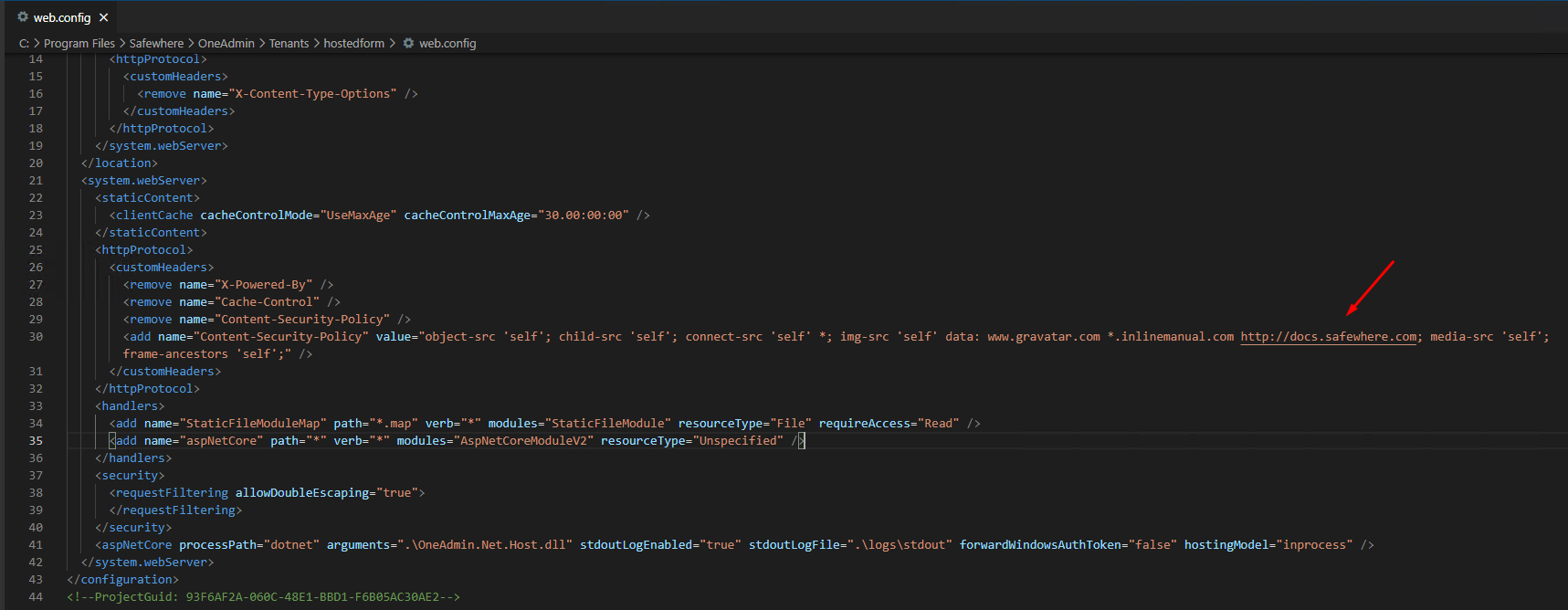Viewport: 1568px width, 610px height.
Task: Open the OneAdmin breadcrumb dropdown
Action: (226, 43)
